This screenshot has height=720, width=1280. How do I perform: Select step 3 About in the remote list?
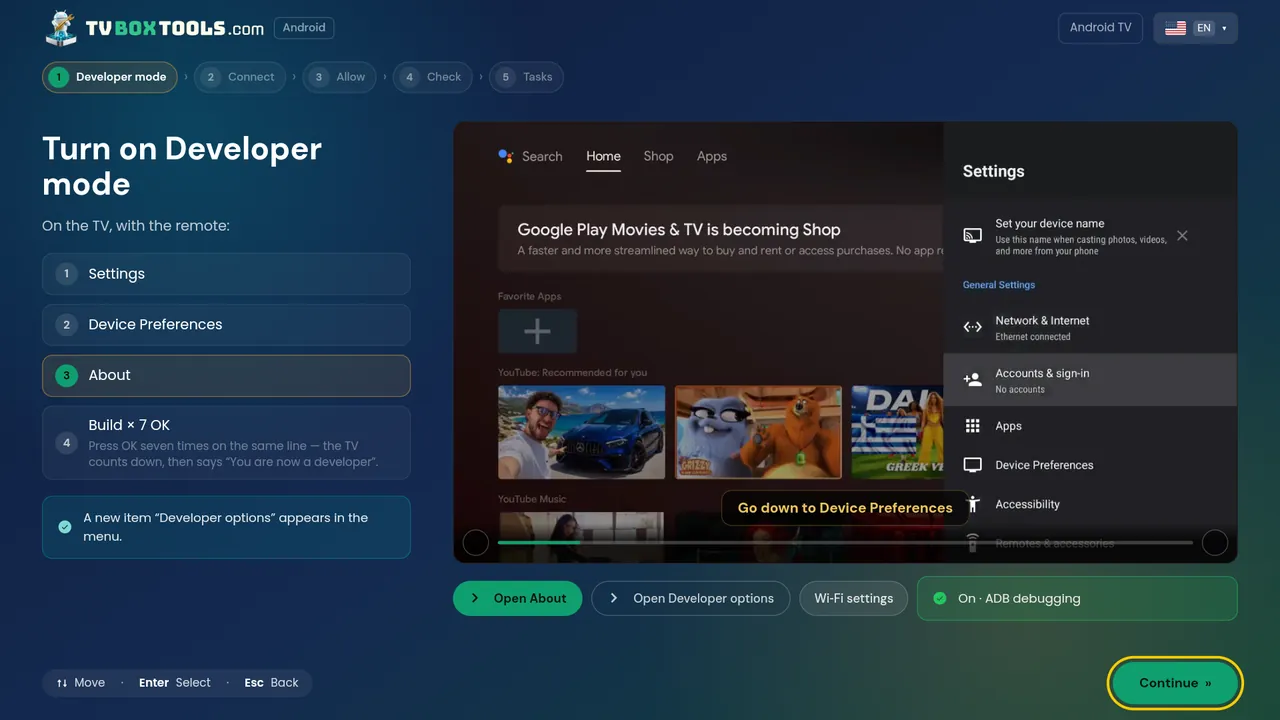pos(226,376)
